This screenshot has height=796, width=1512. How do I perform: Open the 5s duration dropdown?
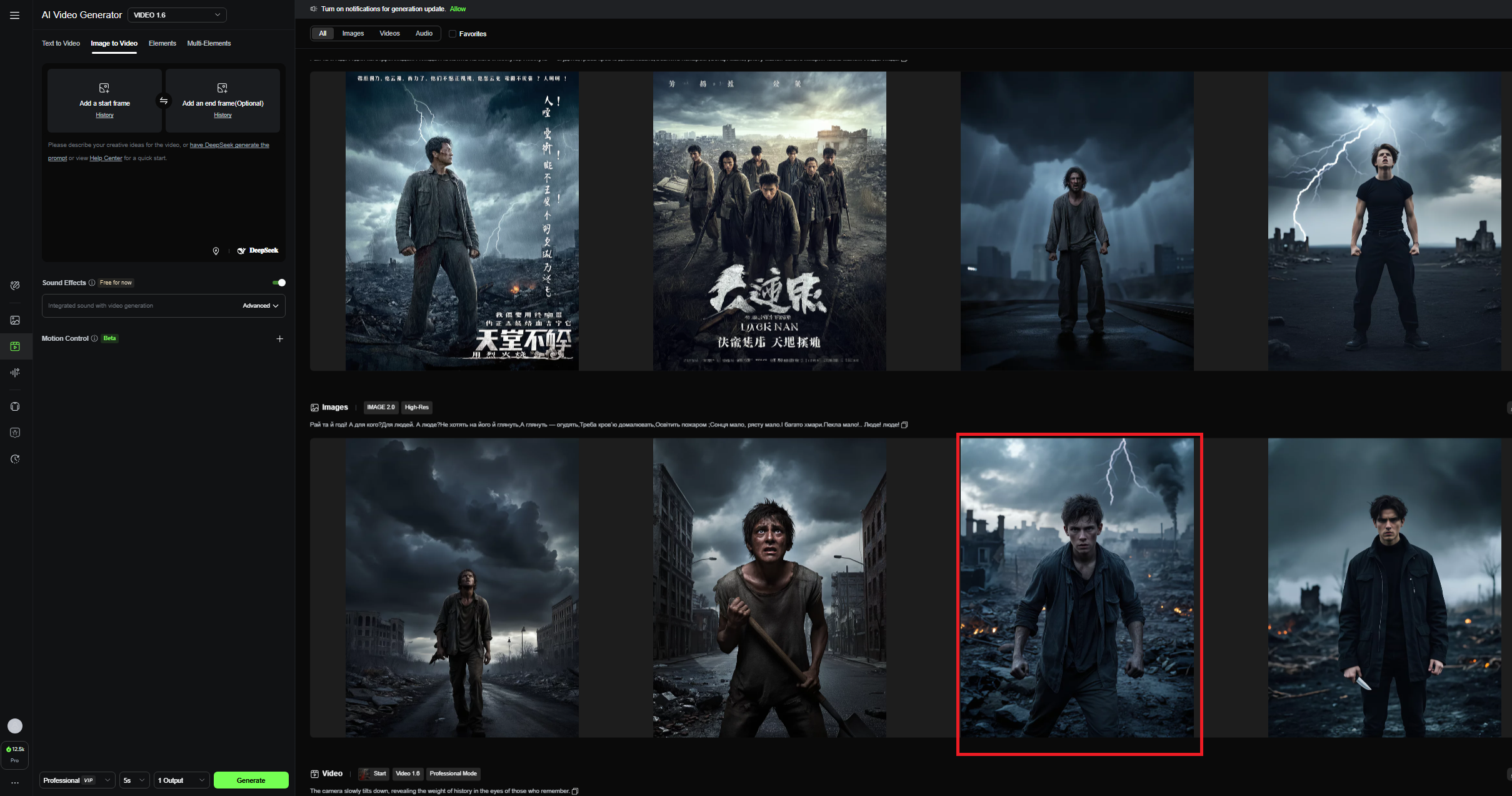134,780
